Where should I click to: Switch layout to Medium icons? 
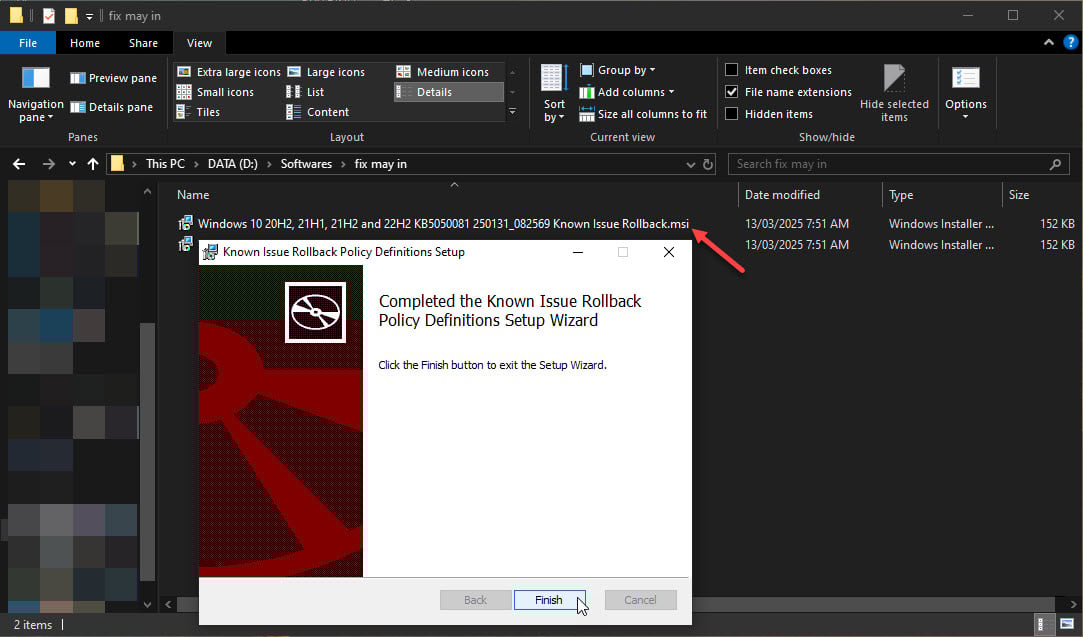pyautogui.click(x=443, y=72)
